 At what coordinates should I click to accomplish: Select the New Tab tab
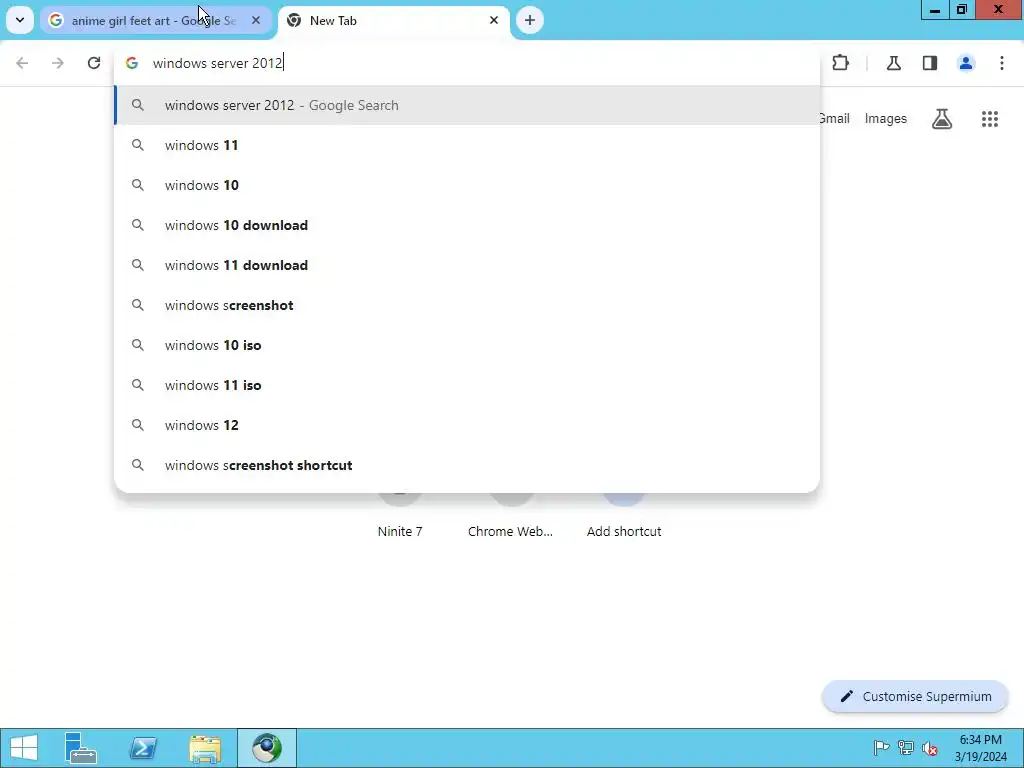[x=394, y=20]
